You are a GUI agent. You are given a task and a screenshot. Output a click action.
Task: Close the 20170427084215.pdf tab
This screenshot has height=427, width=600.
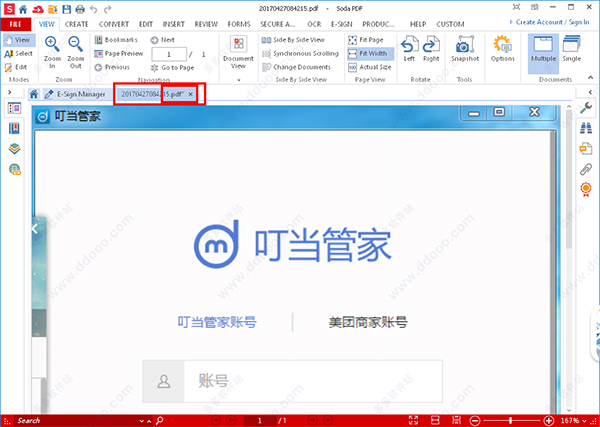tap(191, 94)
